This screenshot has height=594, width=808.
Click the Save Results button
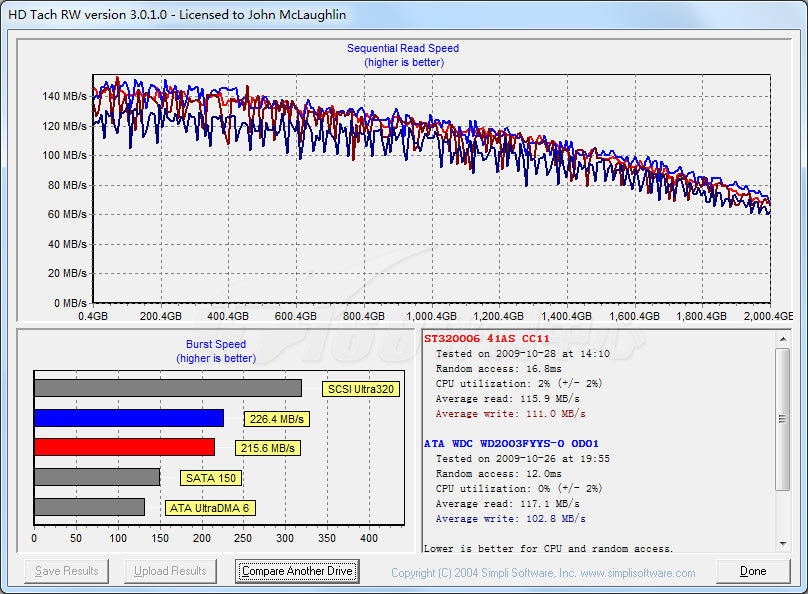[x=66, y=571]
